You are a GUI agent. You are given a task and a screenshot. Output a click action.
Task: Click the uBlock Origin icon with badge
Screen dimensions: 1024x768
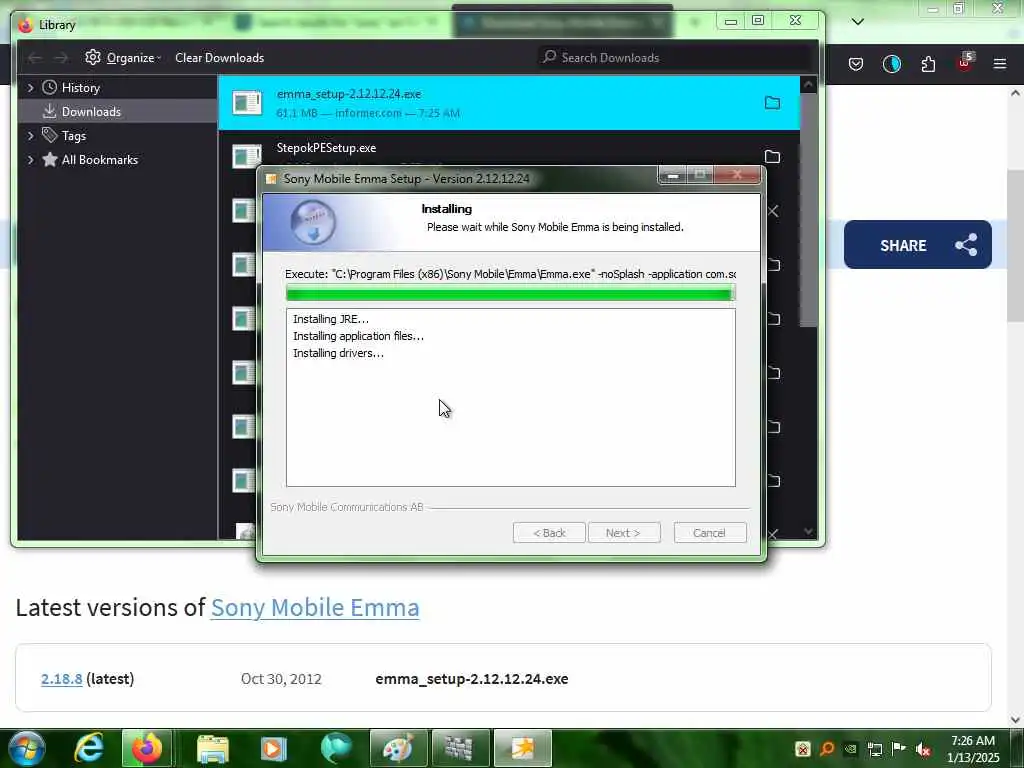point(965,63)
